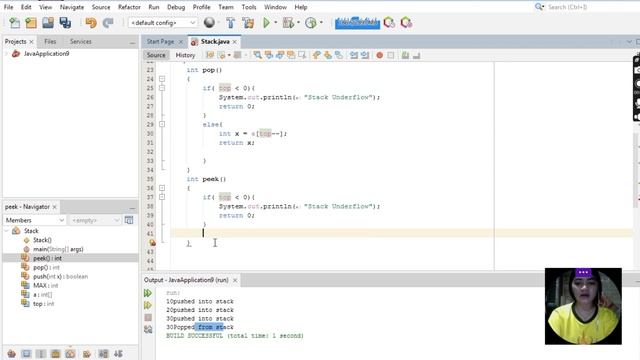Image resolution: width=640 pixels, height=360 pixels.
Task: Click the Find Selection magnifier in editor toolbar
Action: tap(258, 55)
